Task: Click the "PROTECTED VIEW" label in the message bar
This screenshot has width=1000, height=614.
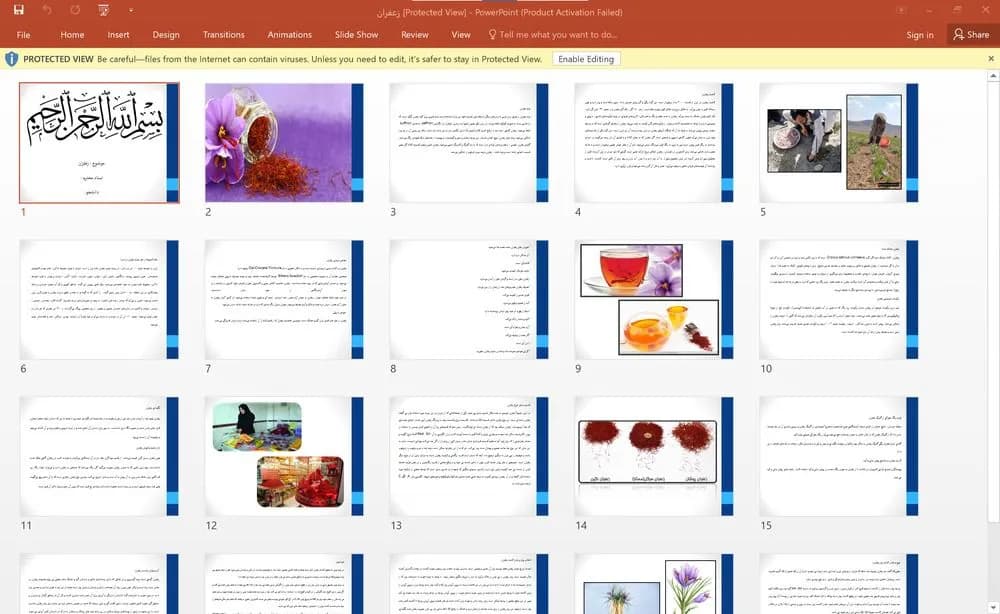Action: coord(59,59)
